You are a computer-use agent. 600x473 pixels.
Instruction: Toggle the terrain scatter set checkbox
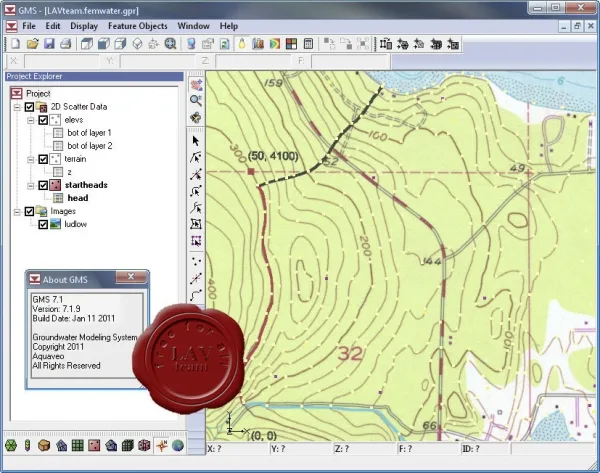pos(43,159)
